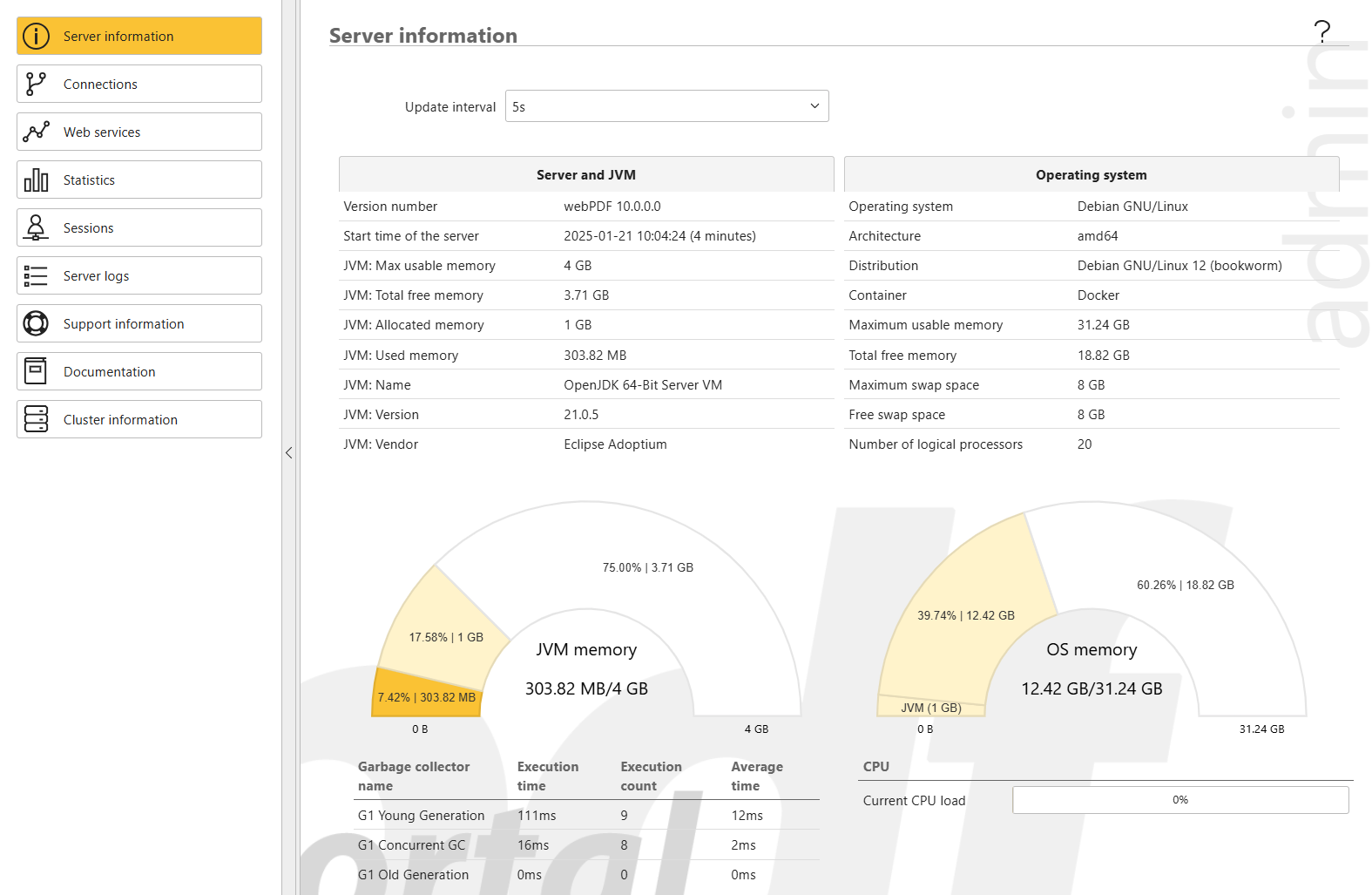The width and height of the screenshot is (1372, 895).
Task: Click the Server information info icon
Action: point(36,36)
